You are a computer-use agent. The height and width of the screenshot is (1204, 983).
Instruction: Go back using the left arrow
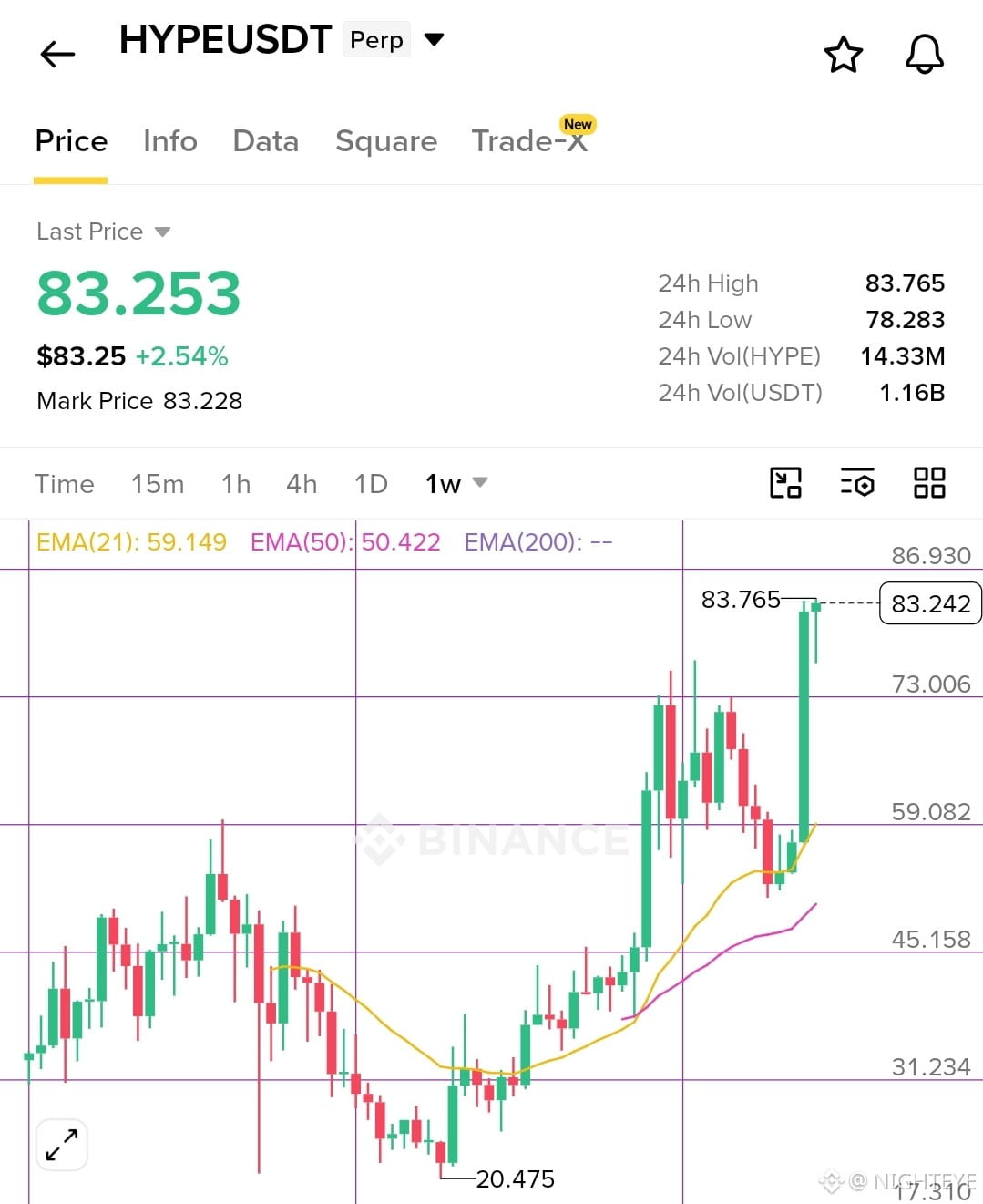tap(57, 54)
